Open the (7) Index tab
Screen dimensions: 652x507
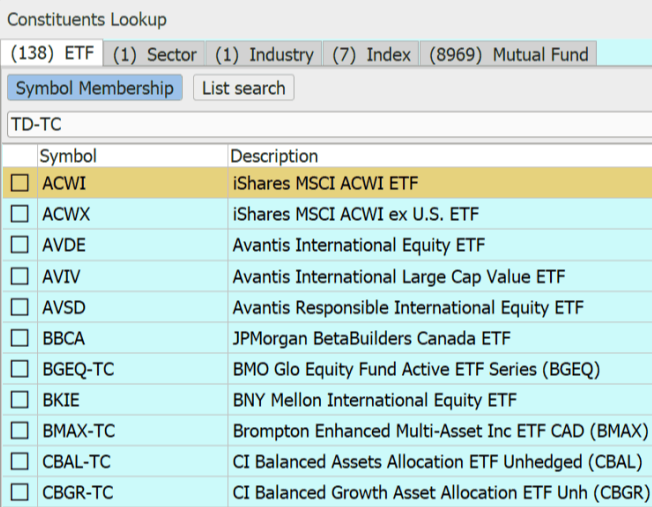pos(371,54)
